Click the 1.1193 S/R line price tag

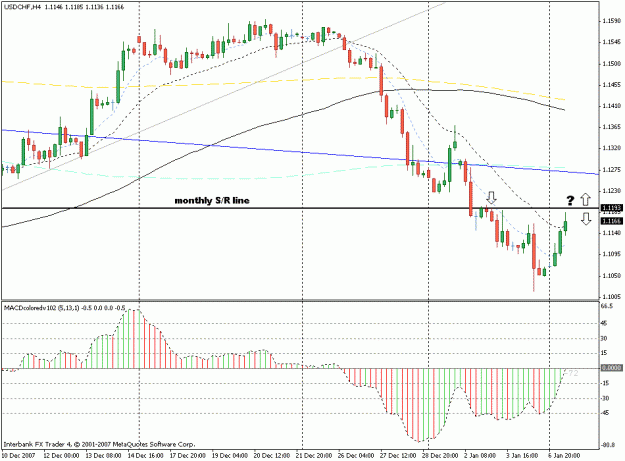[611, 208]
